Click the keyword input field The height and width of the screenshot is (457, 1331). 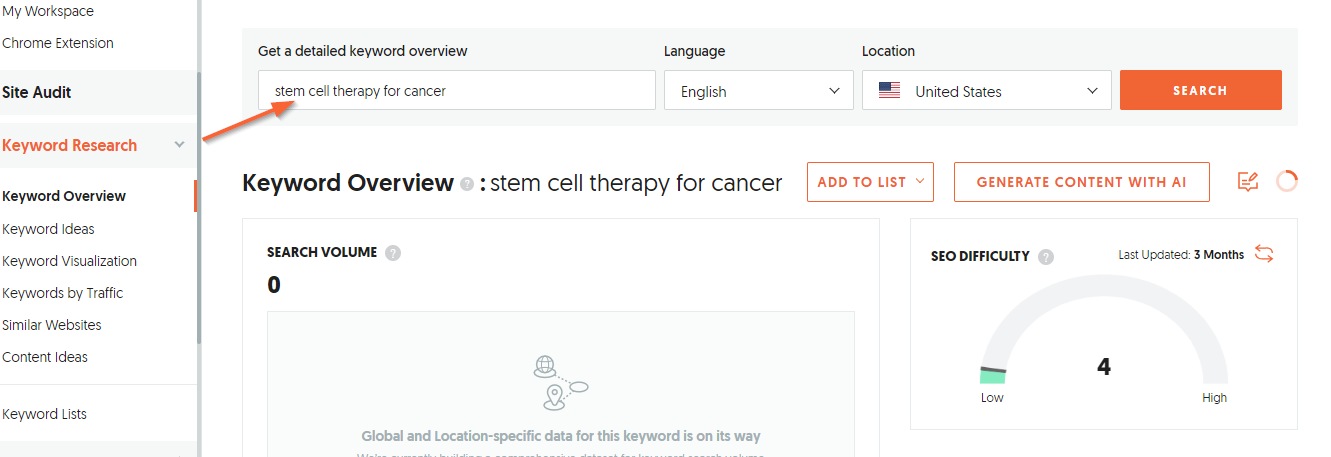[x=457, y=90]
